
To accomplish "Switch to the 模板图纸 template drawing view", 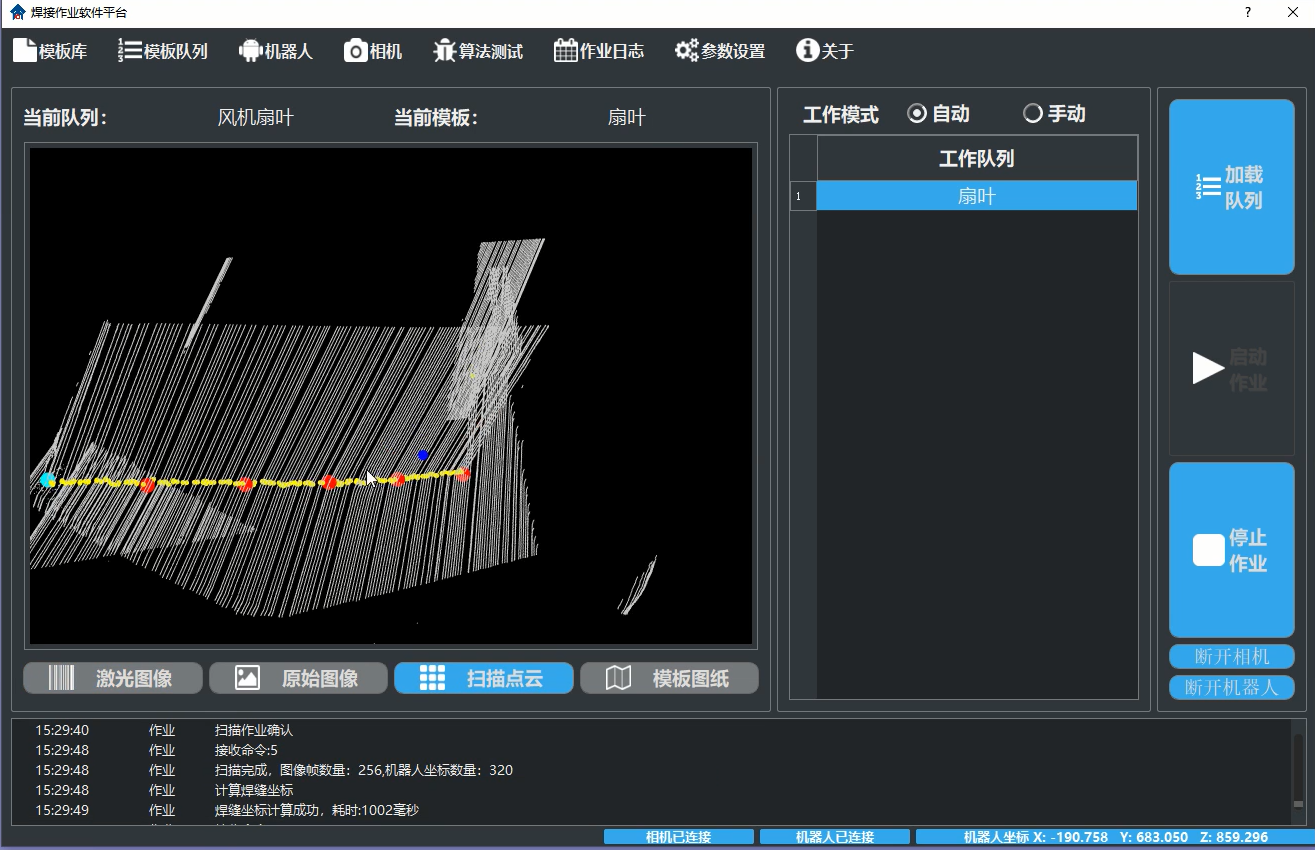I will pos(669,678).
